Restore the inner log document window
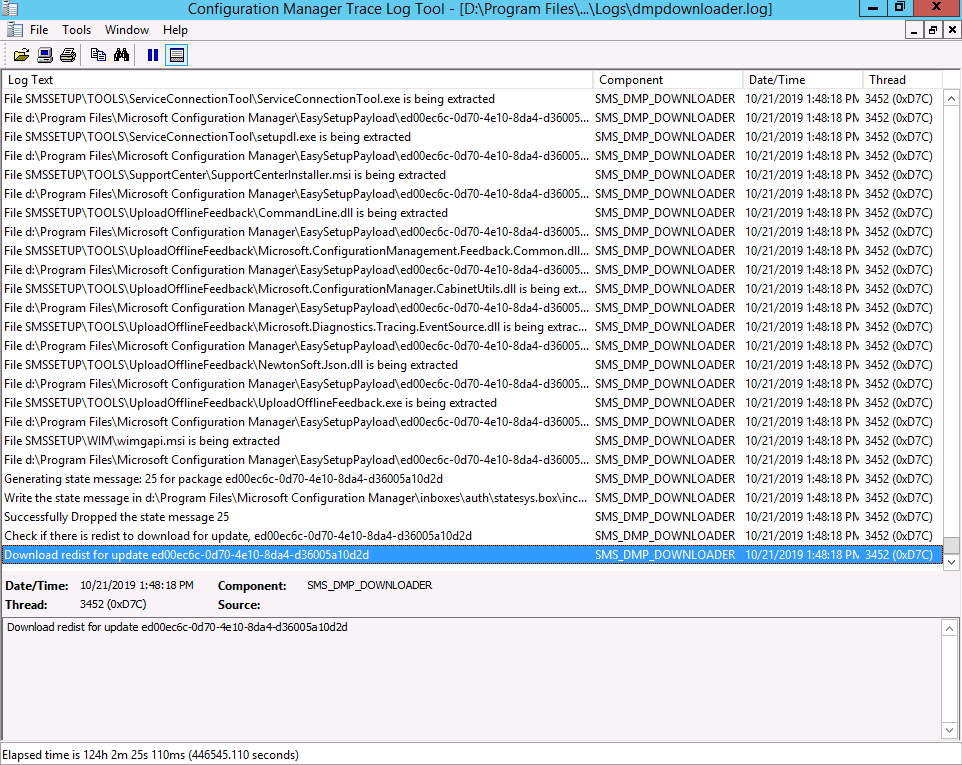962x765 pixels. point(933,29)
